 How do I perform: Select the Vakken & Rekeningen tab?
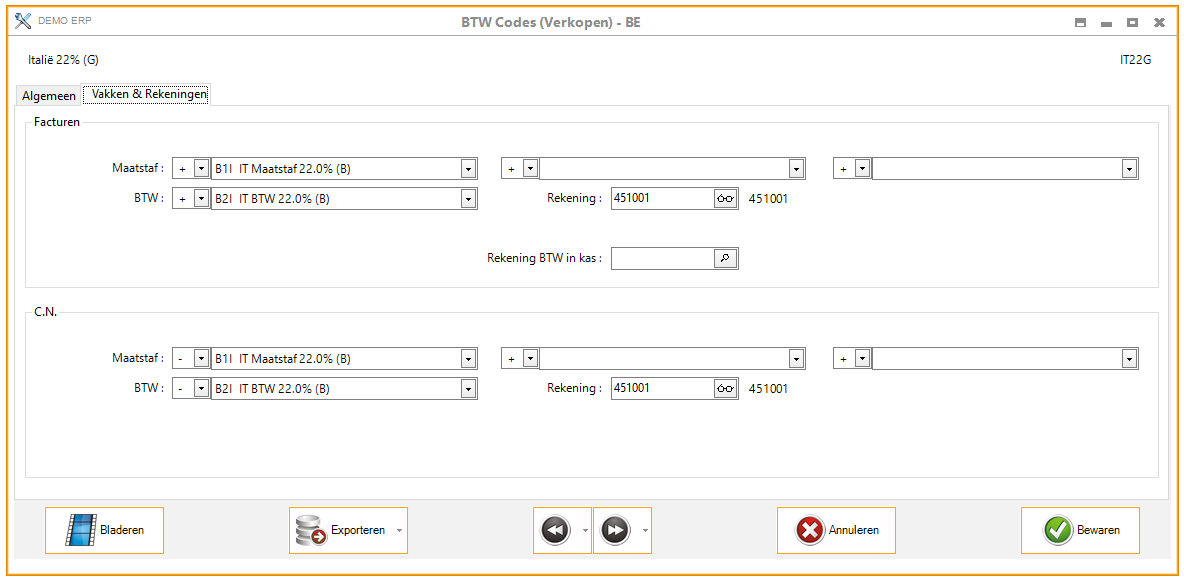click(x=146, y=95)
